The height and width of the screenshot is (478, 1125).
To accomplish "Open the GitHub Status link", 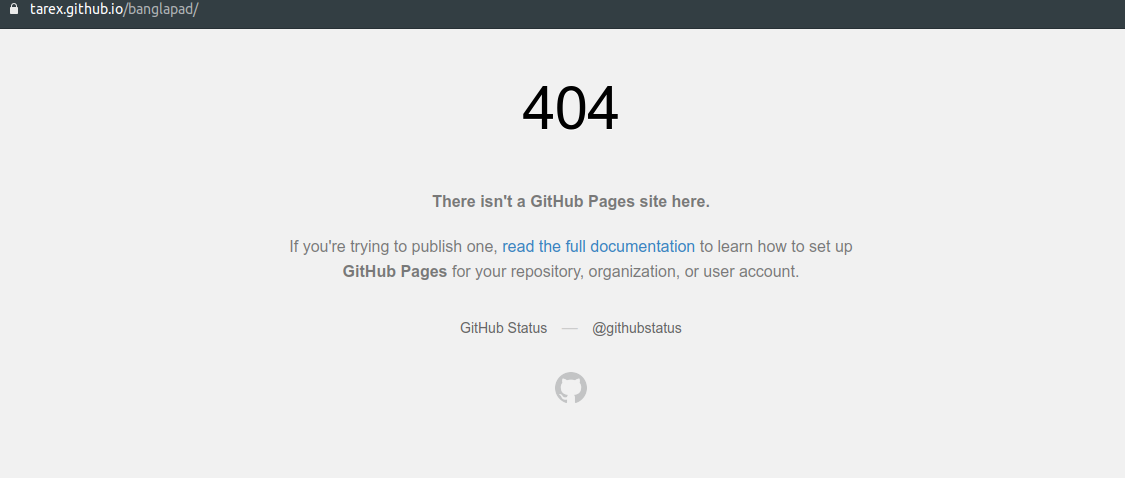I will (503, 328).
